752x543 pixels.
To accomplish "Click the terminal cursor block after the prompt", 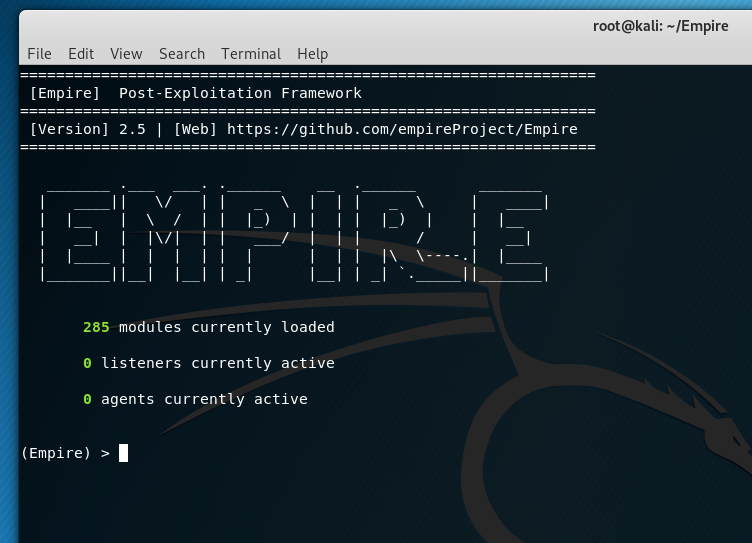I will click(124, 453).
